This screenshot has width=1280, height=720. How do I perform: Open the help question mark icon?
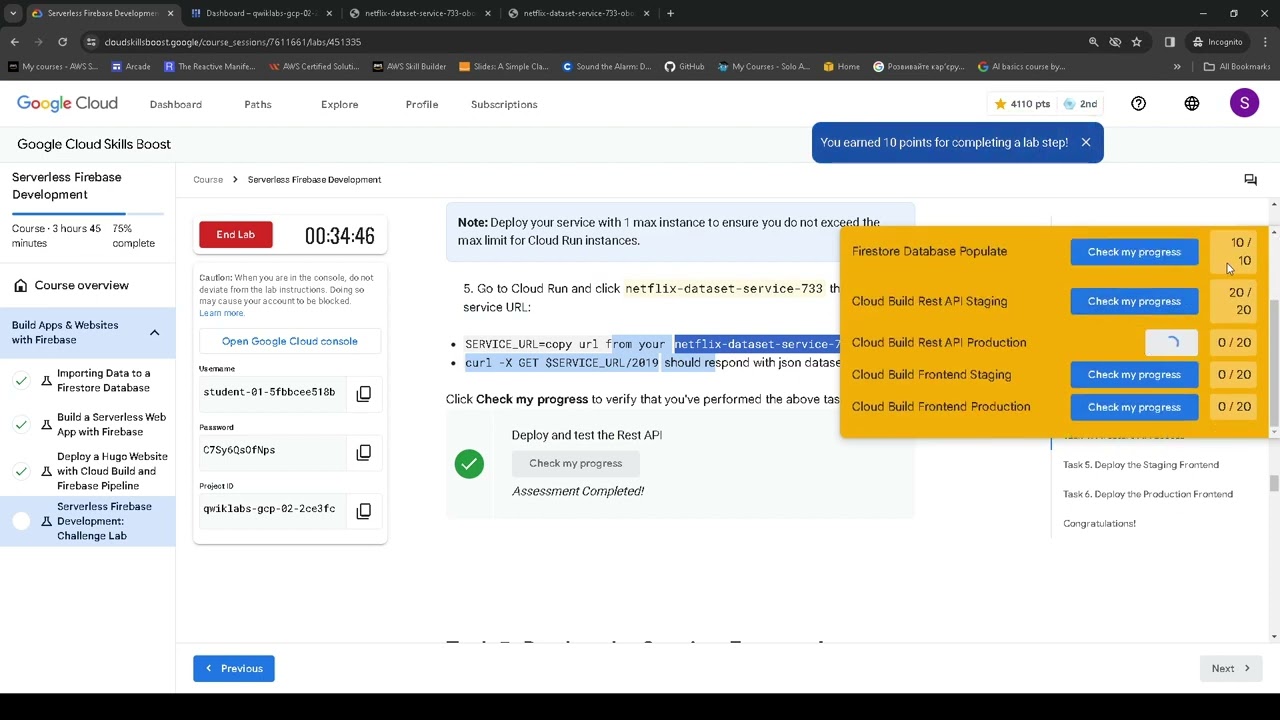coord(1138,104)
